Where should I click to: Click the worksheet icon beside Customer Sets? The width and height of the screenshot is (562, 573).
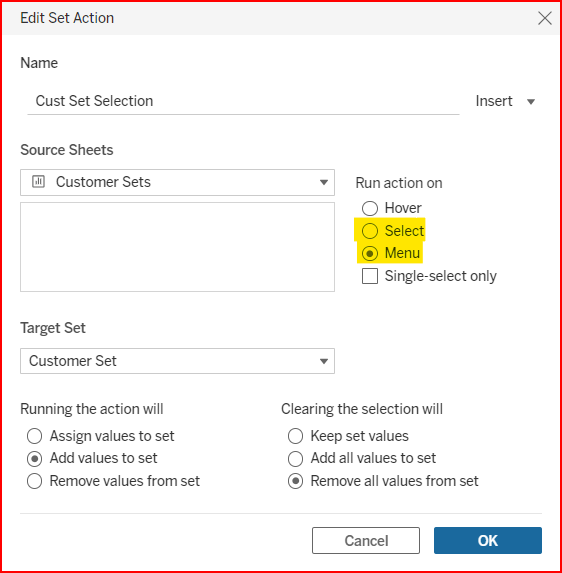pyautogui.click(x=38, y=182)
